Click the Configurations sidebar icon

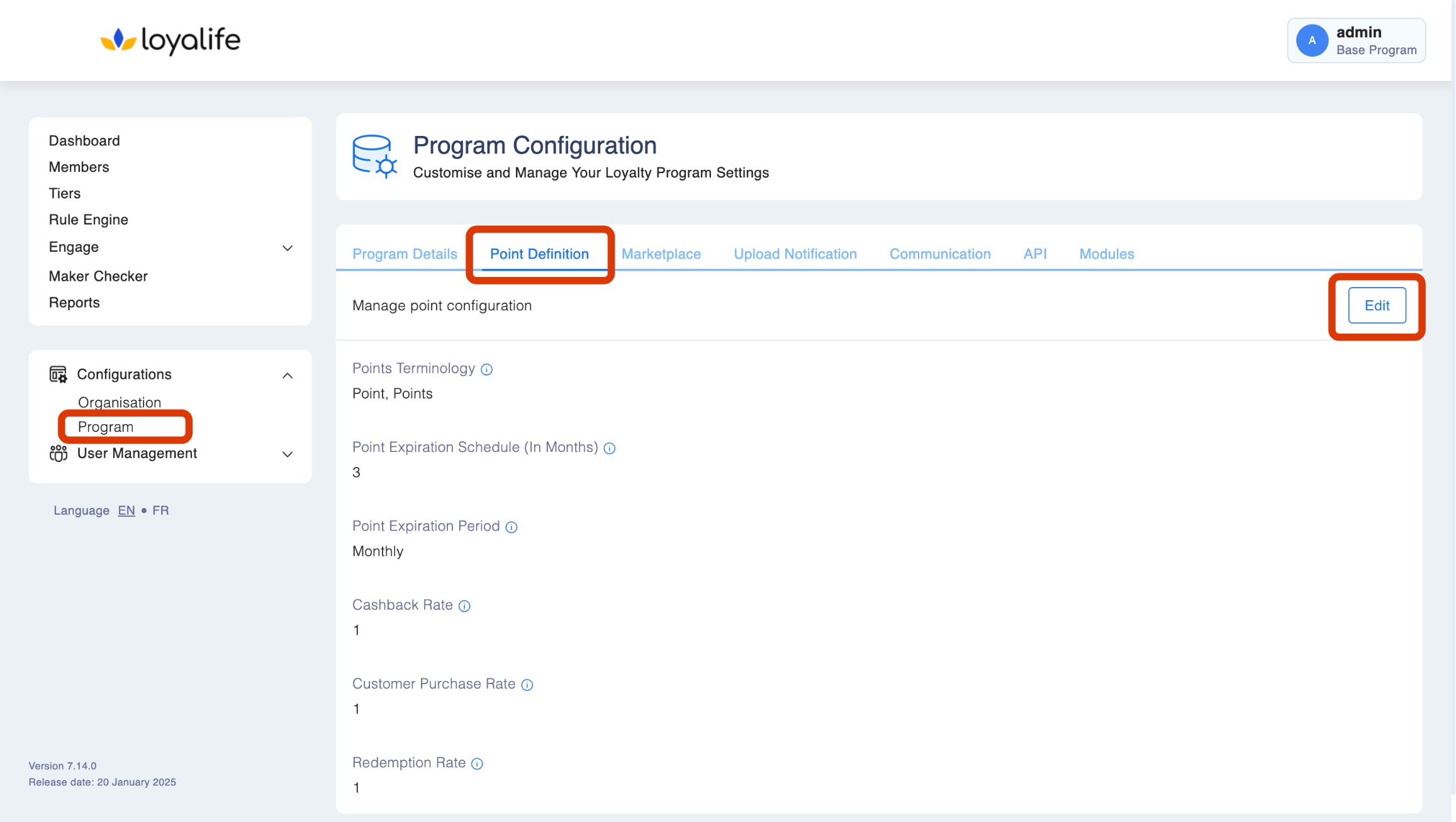click(x=59, y=374)
